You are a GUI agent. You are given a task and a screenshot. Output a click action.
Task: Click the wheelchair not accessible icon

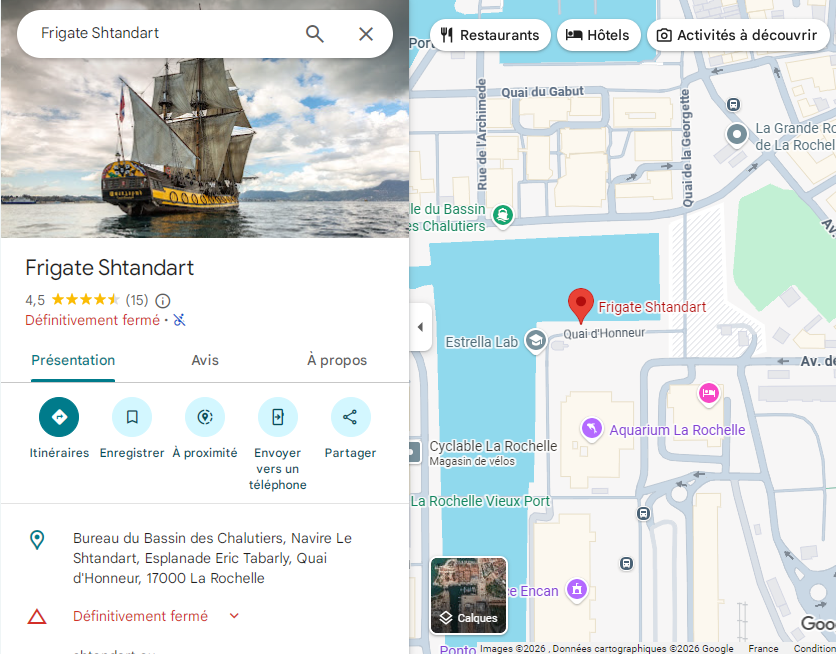coord(179,320)
